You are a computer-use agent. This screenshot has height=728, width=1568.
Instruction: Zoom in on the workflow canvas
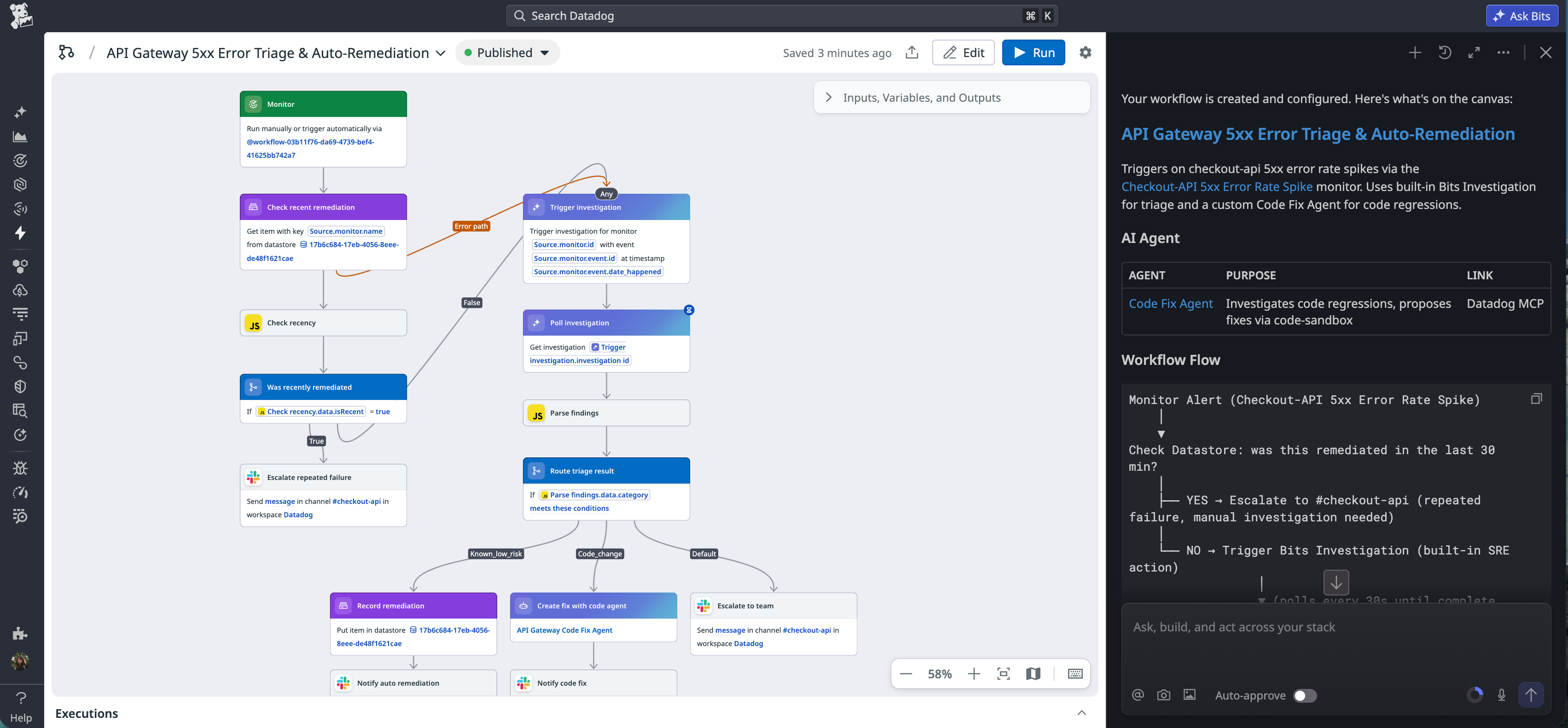(x=974, y=674)
